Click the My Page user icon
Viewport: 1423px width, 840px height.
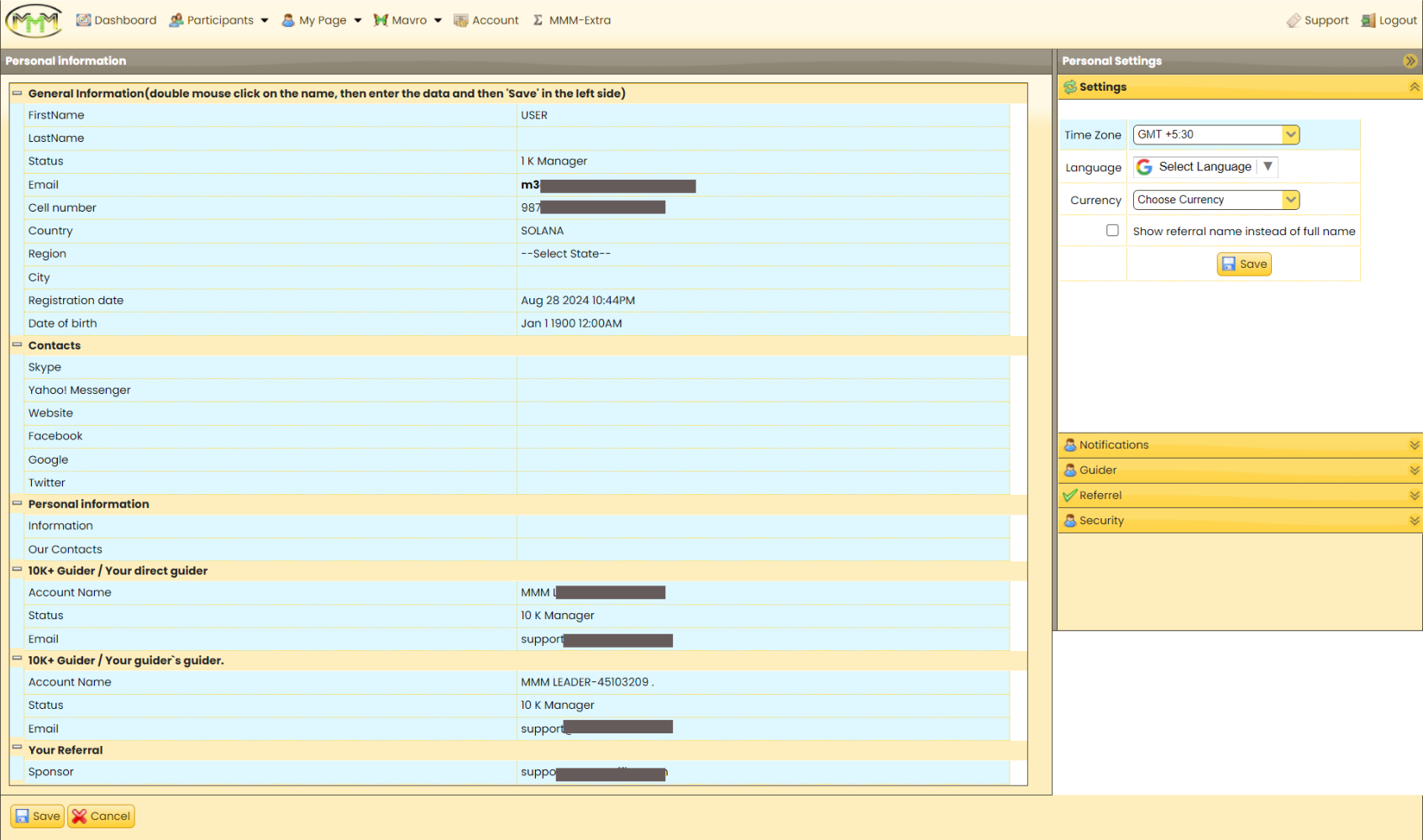[288, 20]
